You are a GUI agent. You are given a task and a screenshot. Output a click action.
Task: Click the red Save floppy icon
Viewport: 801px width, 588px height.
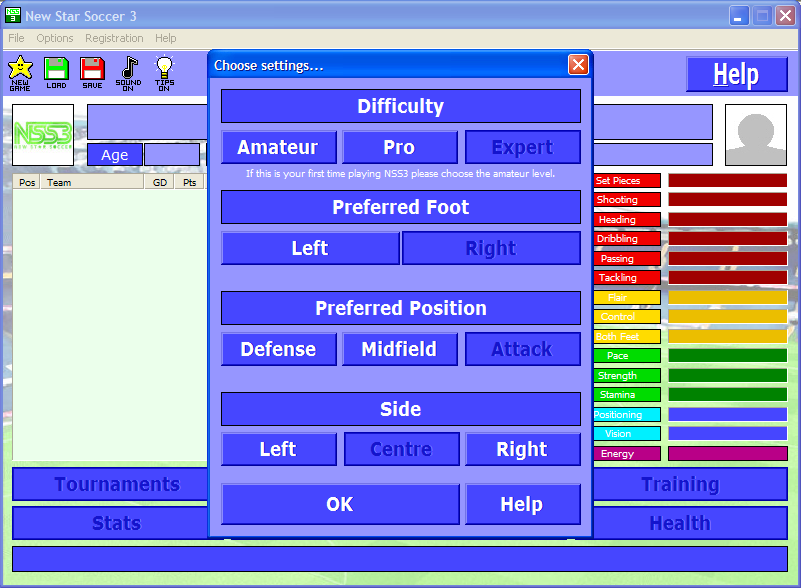click(92, 72)
